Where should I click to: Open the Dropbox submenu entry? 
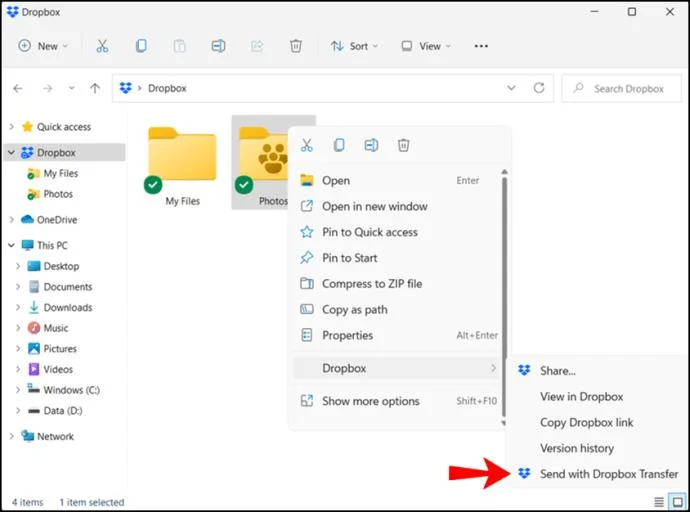[x=396, y=368]
